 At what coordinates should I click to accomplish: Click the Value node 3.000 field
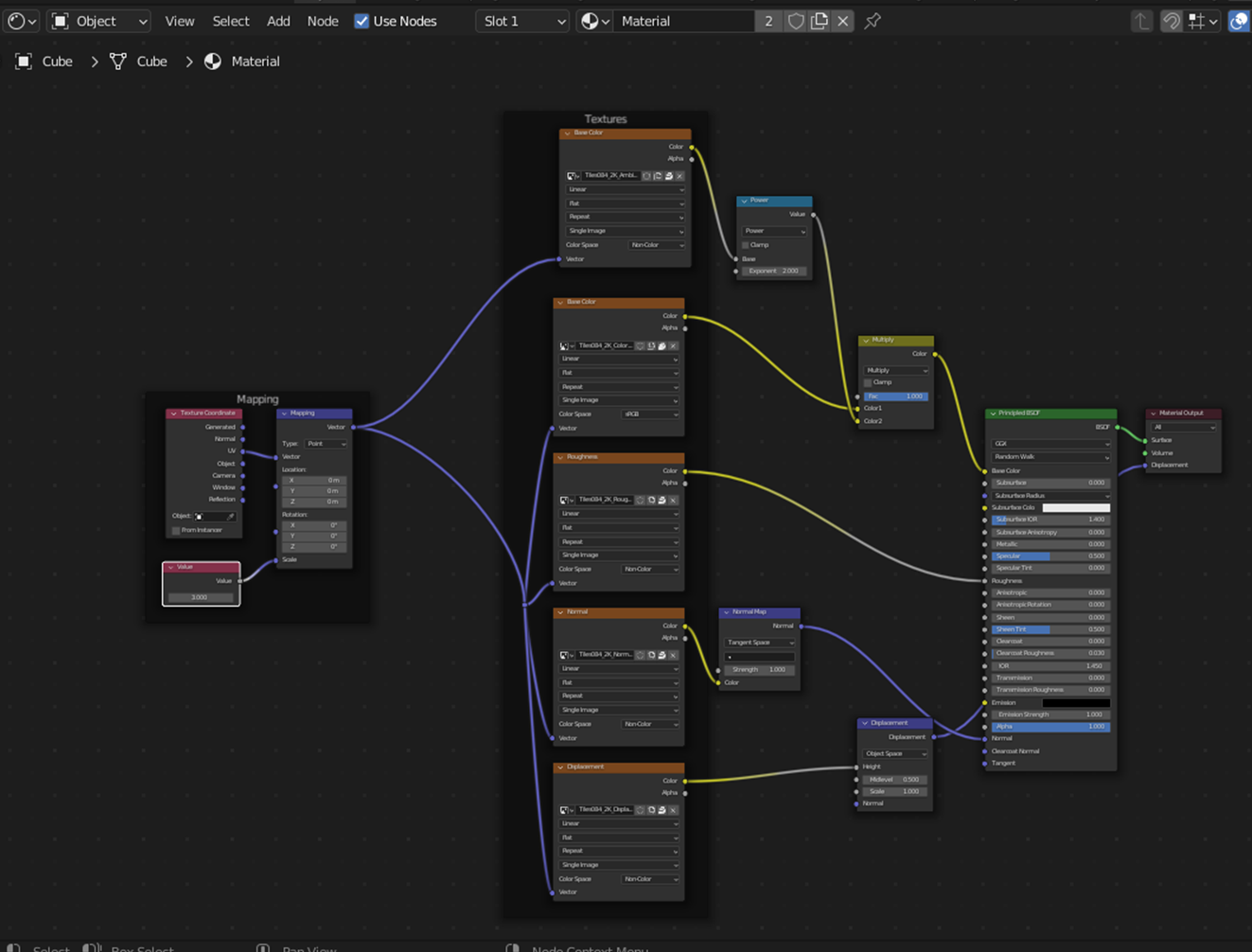(x=200, y=598)
